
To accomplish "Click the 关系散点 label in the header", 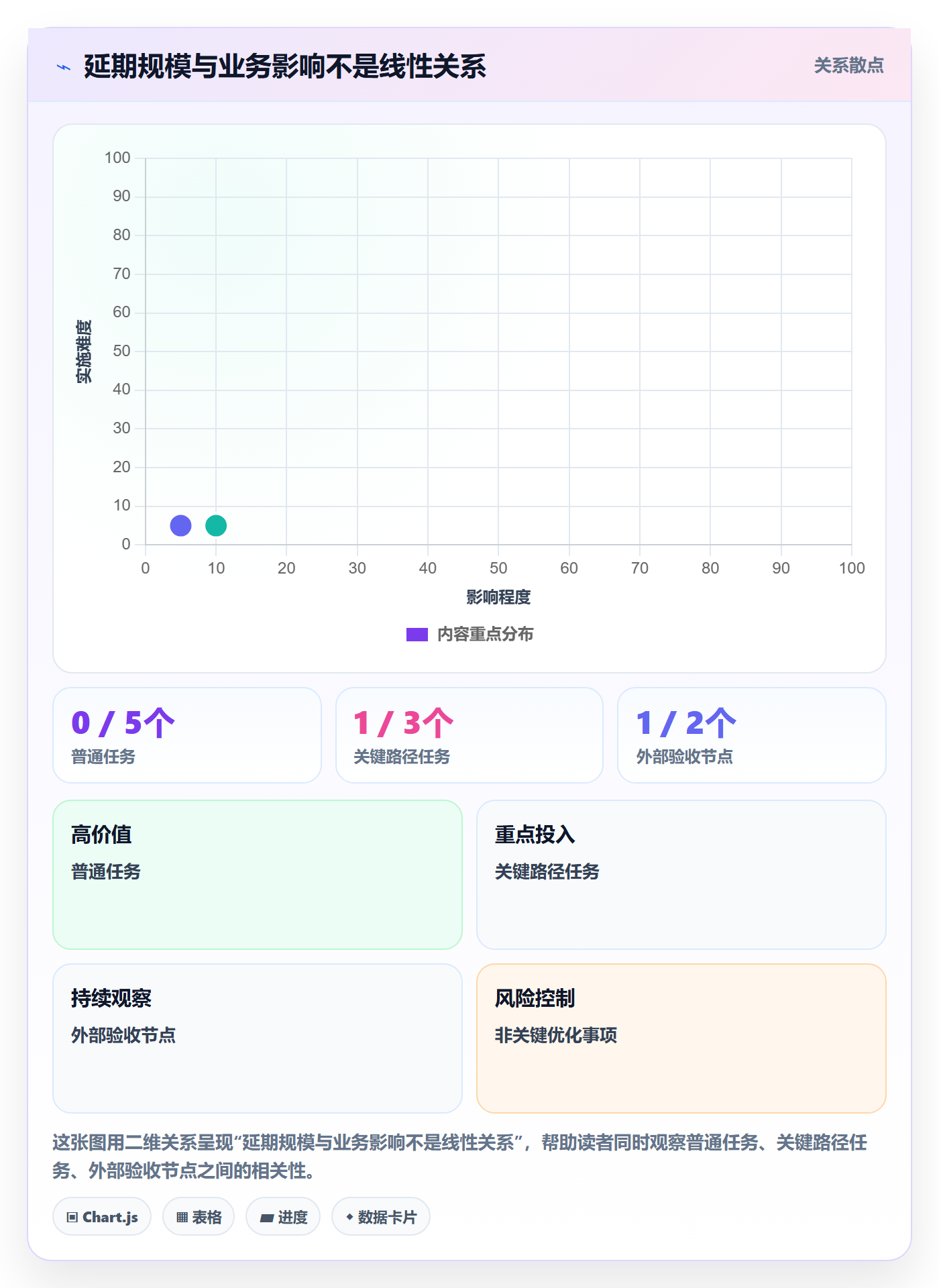I will (x=848, y=66).
